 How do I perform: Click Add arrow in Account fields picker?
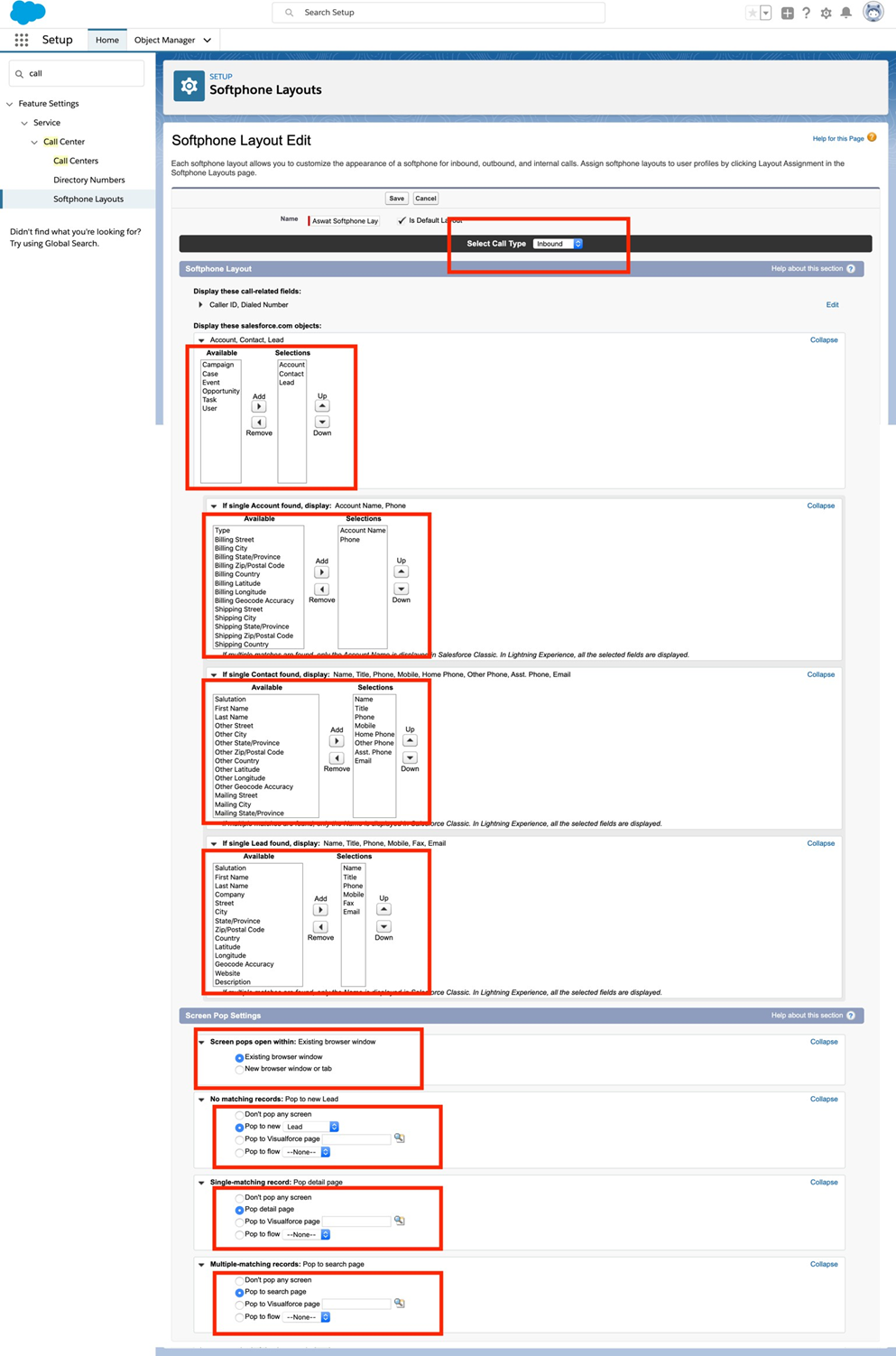tap(322, 572)
